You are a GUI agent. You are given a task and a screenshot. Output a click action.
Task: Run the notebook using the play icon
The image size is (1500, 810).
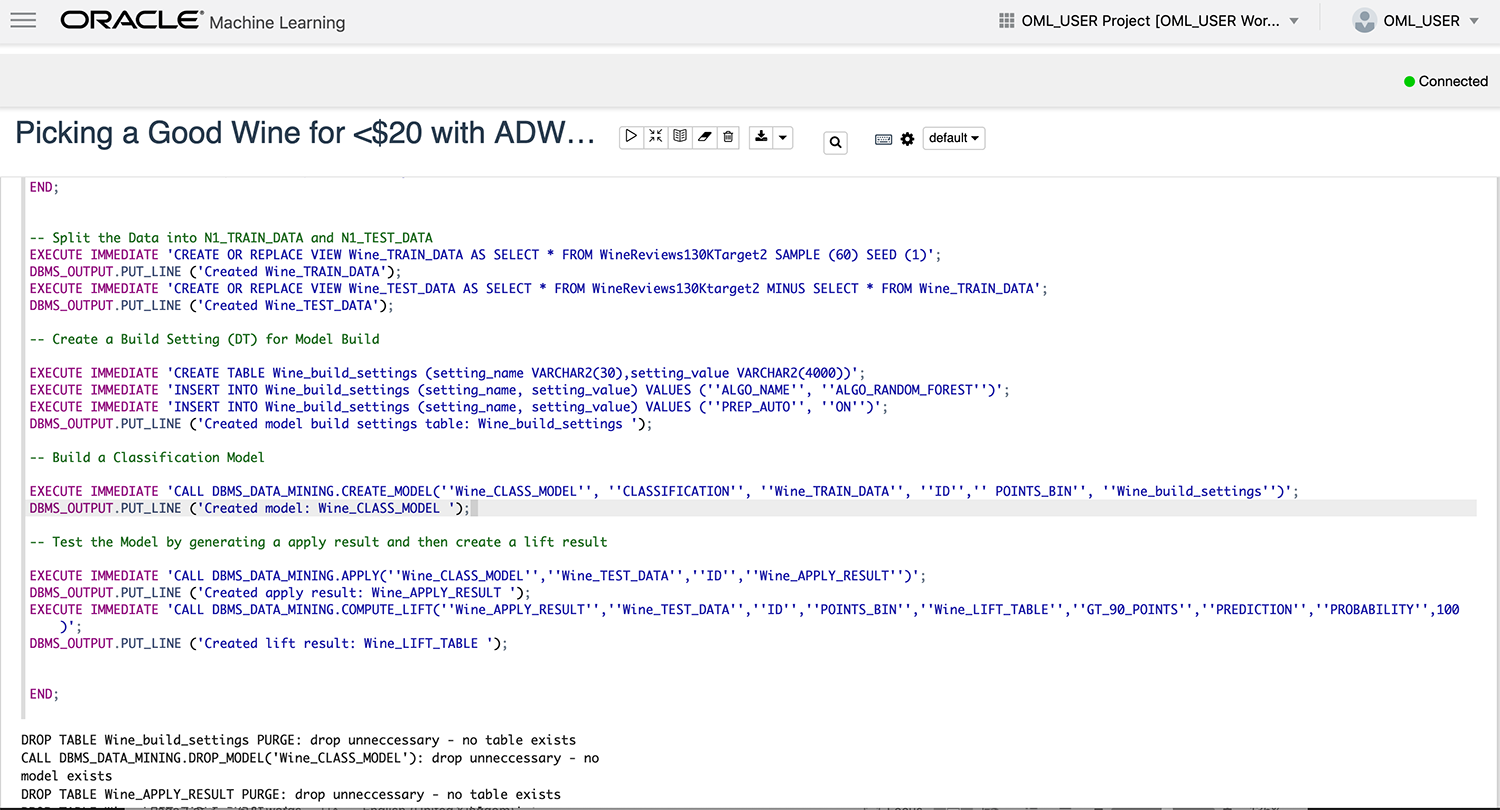pyautogui.click(x=631, y=136)
